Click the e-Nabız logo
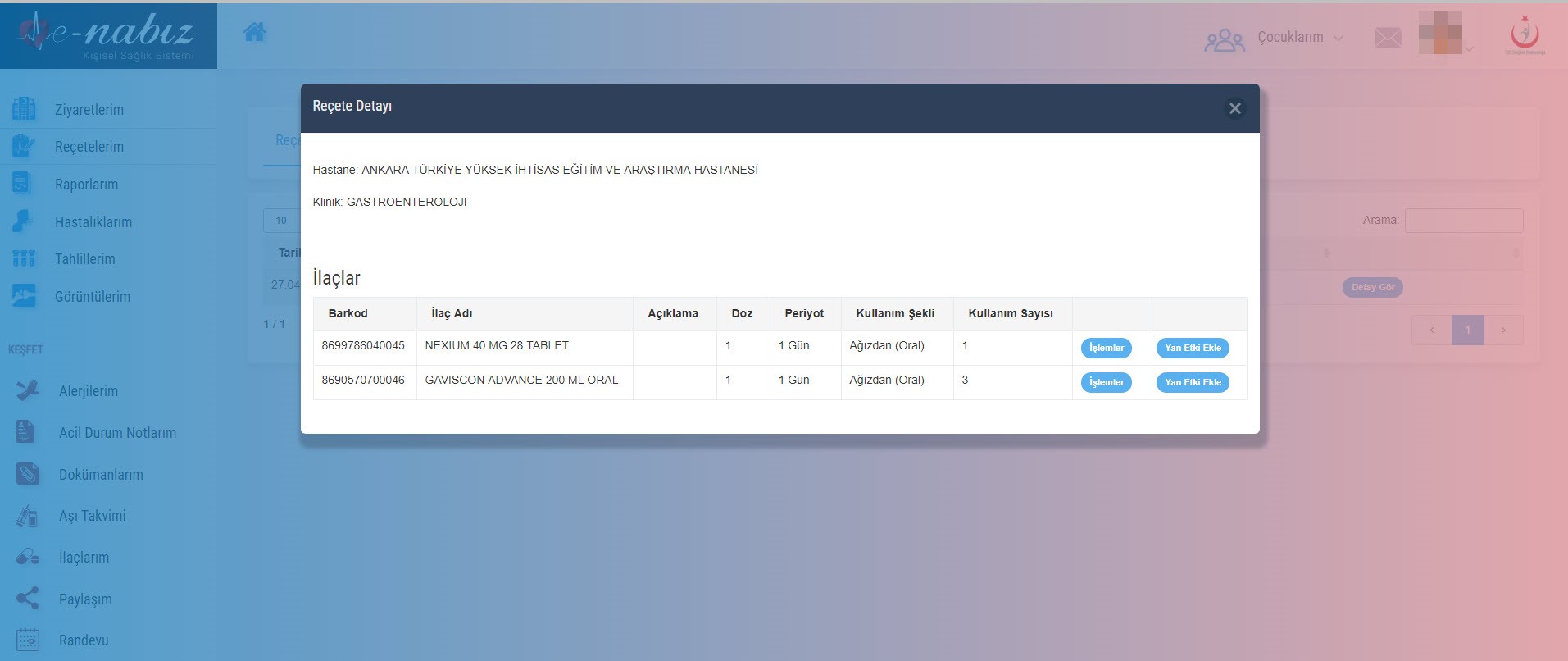The image size is (1568, 661). pos(108,35)
